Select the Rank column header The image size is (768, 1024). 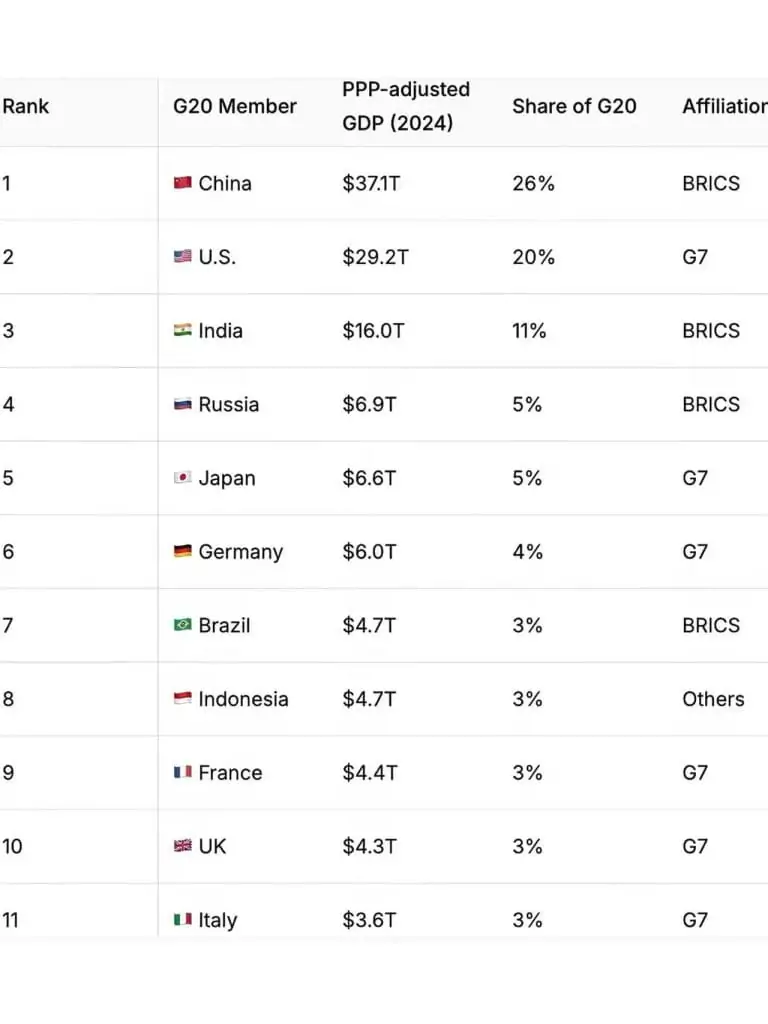click(x=25, y=106)
